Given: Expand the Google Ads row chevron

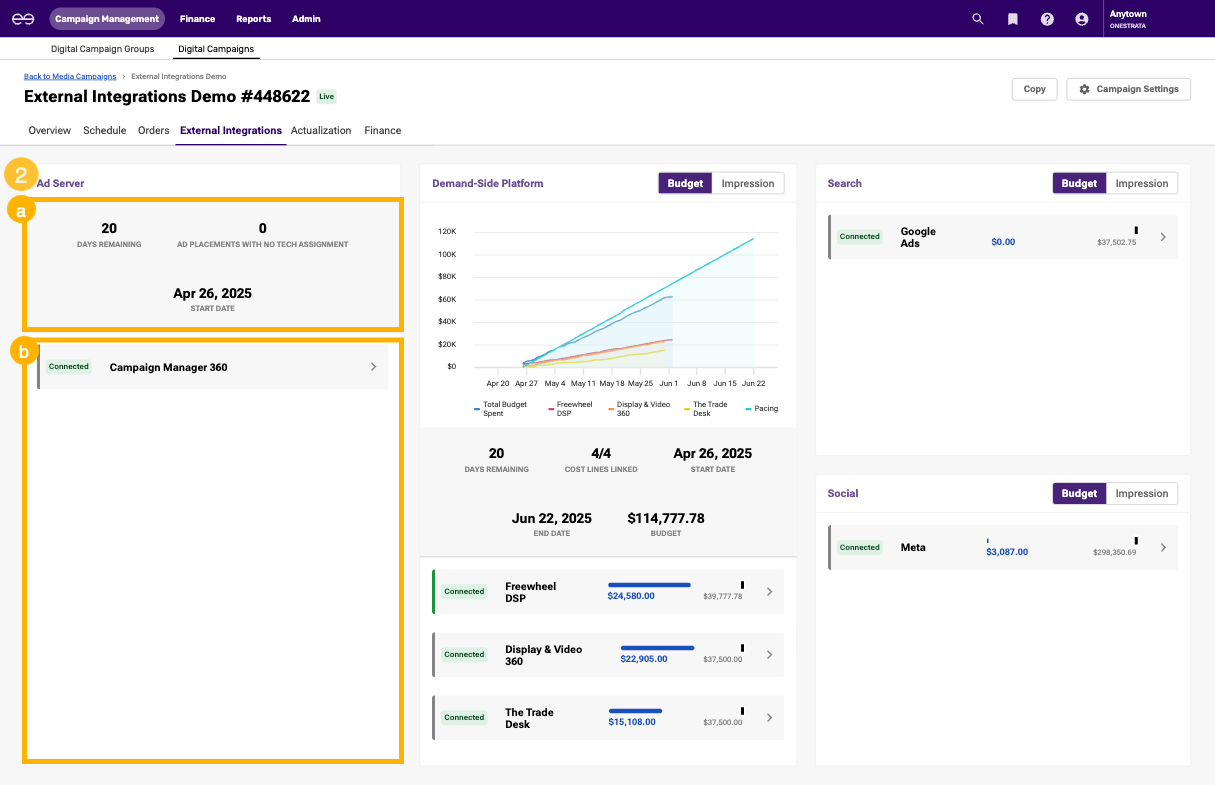Looking at the screenshot, I should pos(1162,237).
